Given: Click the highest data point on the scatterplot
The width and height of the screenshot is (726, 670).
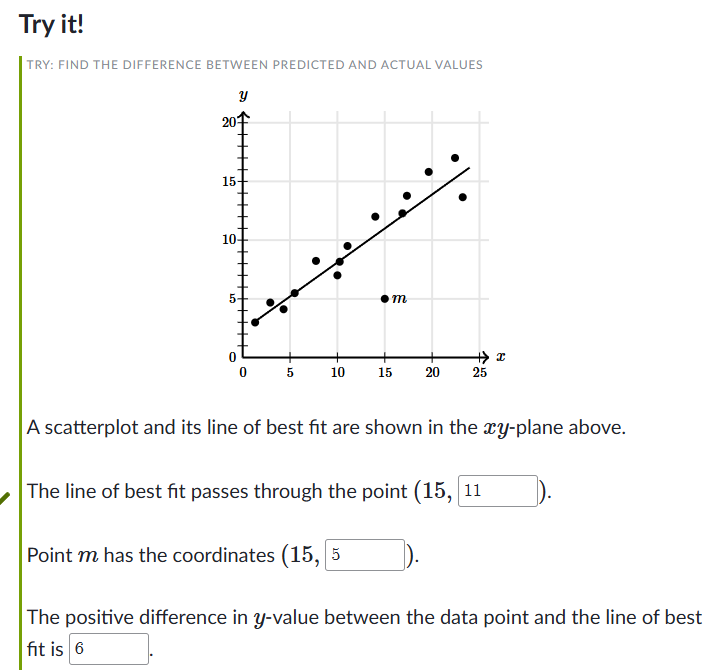Looking at the screenshot, I should [455, 158].
